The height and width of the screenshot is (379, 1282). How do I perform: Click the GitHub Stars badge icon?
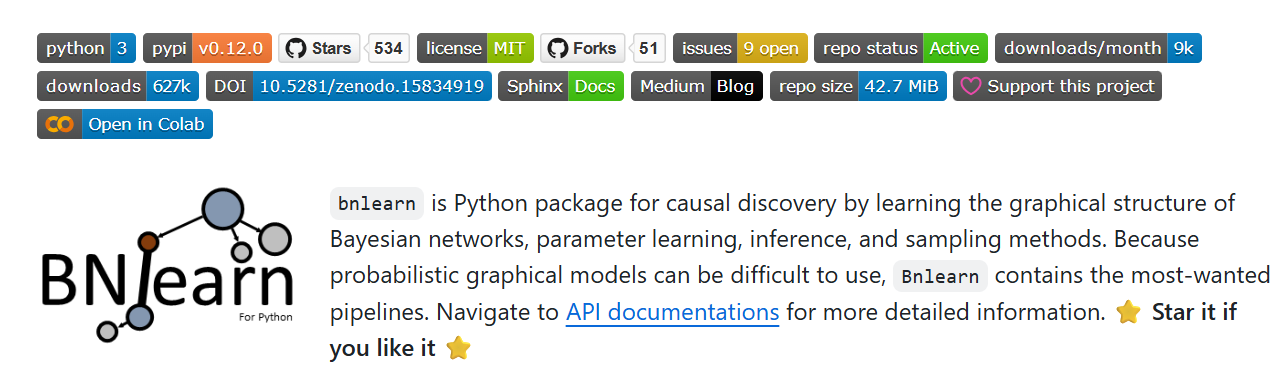295,48
